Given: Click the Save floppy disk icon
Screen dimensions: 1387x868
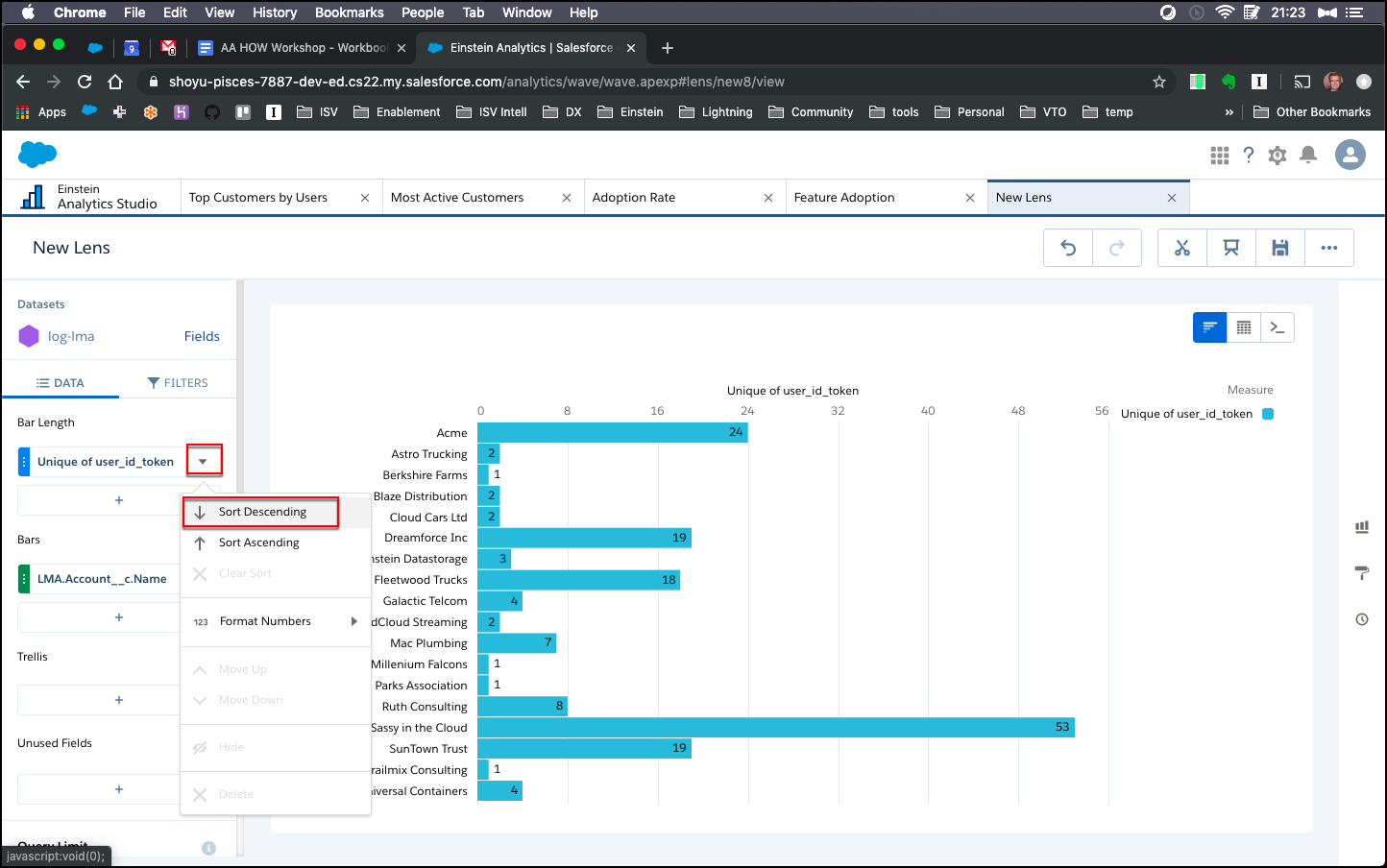Looking at the screenshot, I should click(1280, 248).
